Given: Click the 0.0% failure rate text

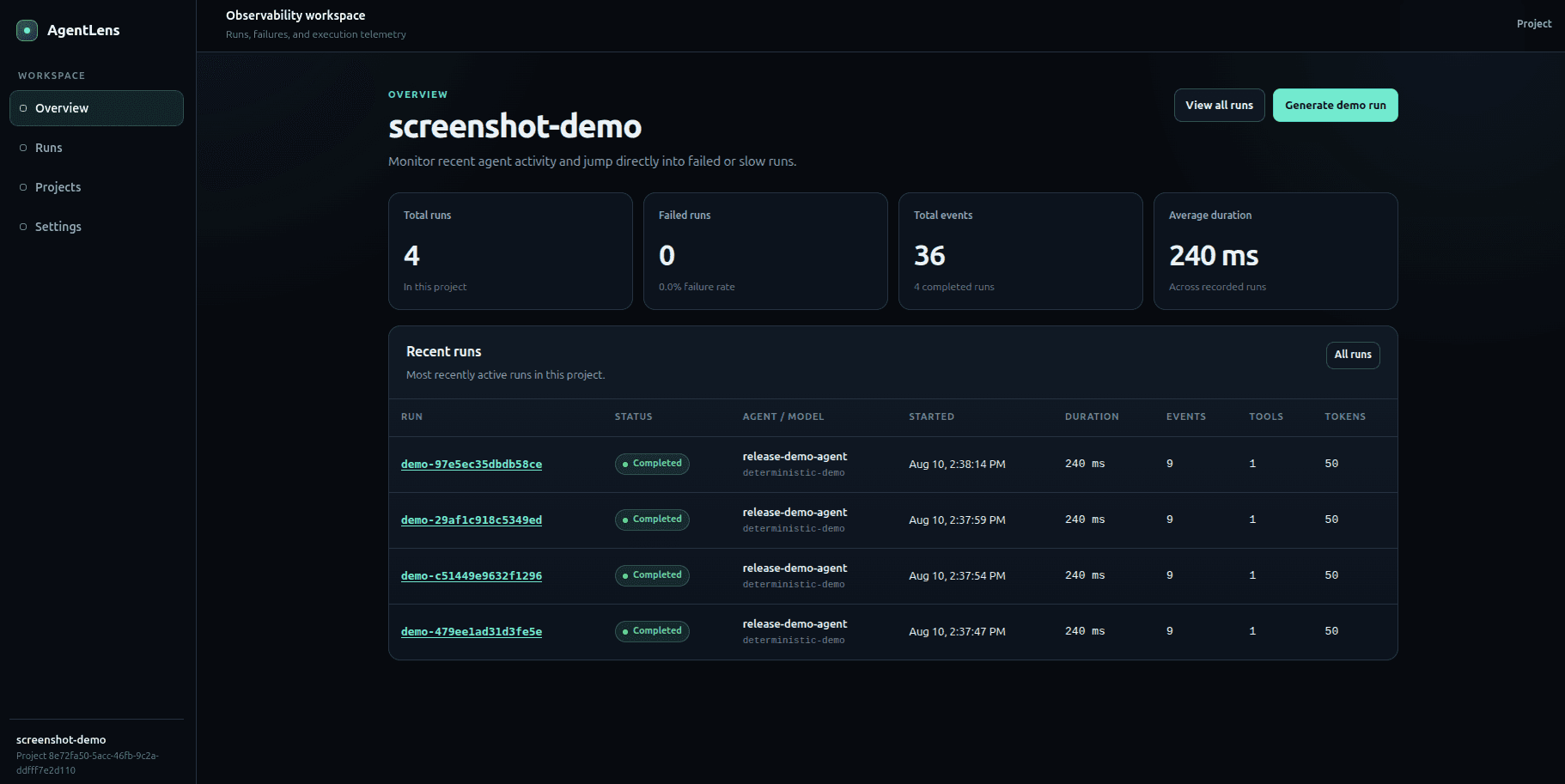Looking at the screenshot, I should coord(697,287).
